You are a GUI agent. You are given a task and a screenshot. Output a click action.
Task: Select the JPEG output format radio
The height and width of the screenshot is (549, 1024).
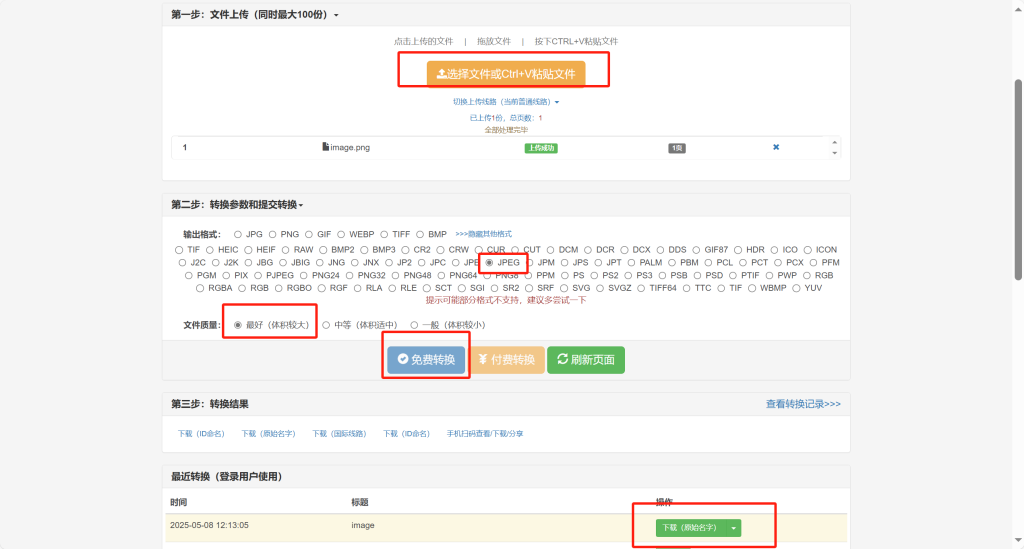(x=489, y=262)
